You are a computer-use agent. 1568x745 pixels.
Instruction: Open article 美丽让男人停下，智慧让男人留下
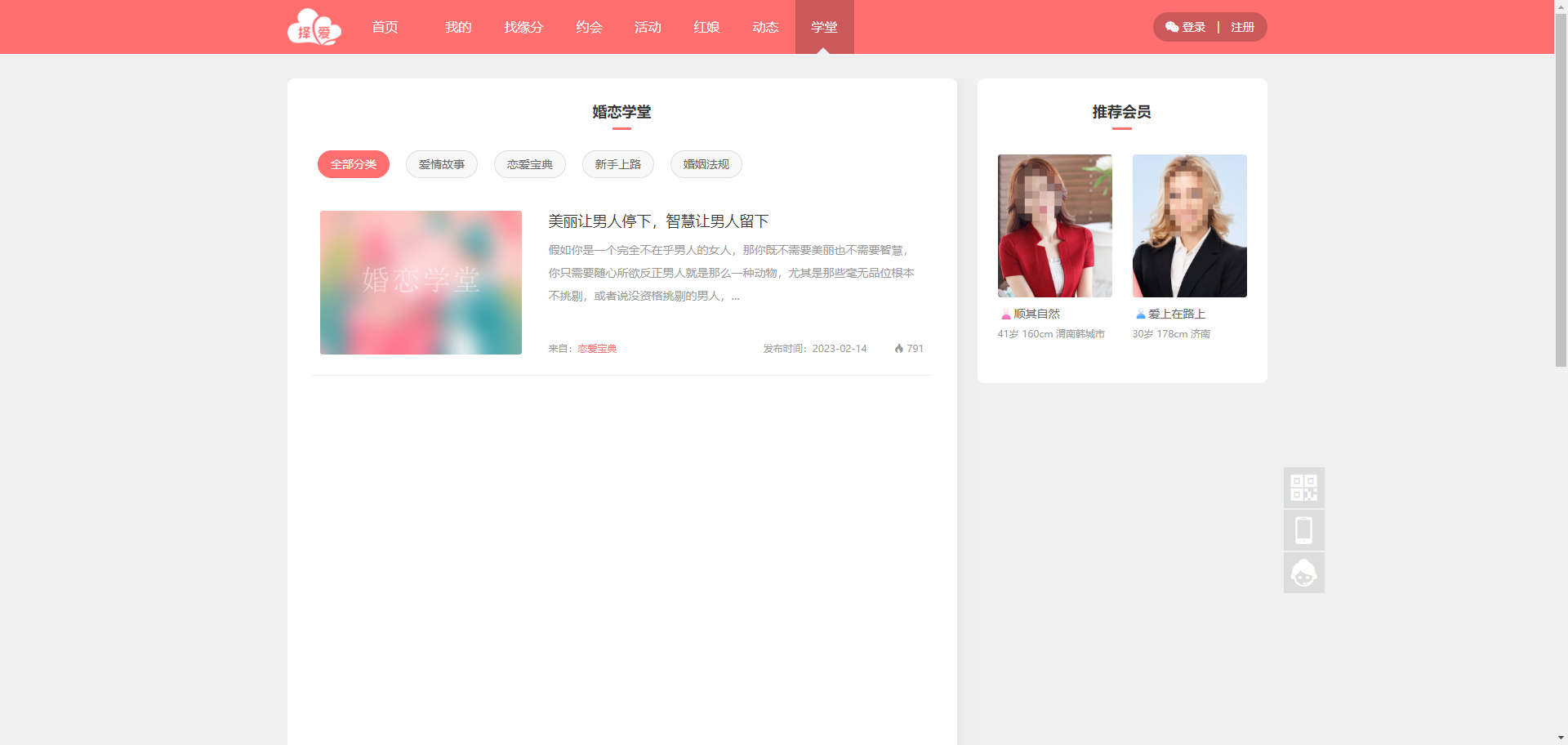click(x=658, y=221)
